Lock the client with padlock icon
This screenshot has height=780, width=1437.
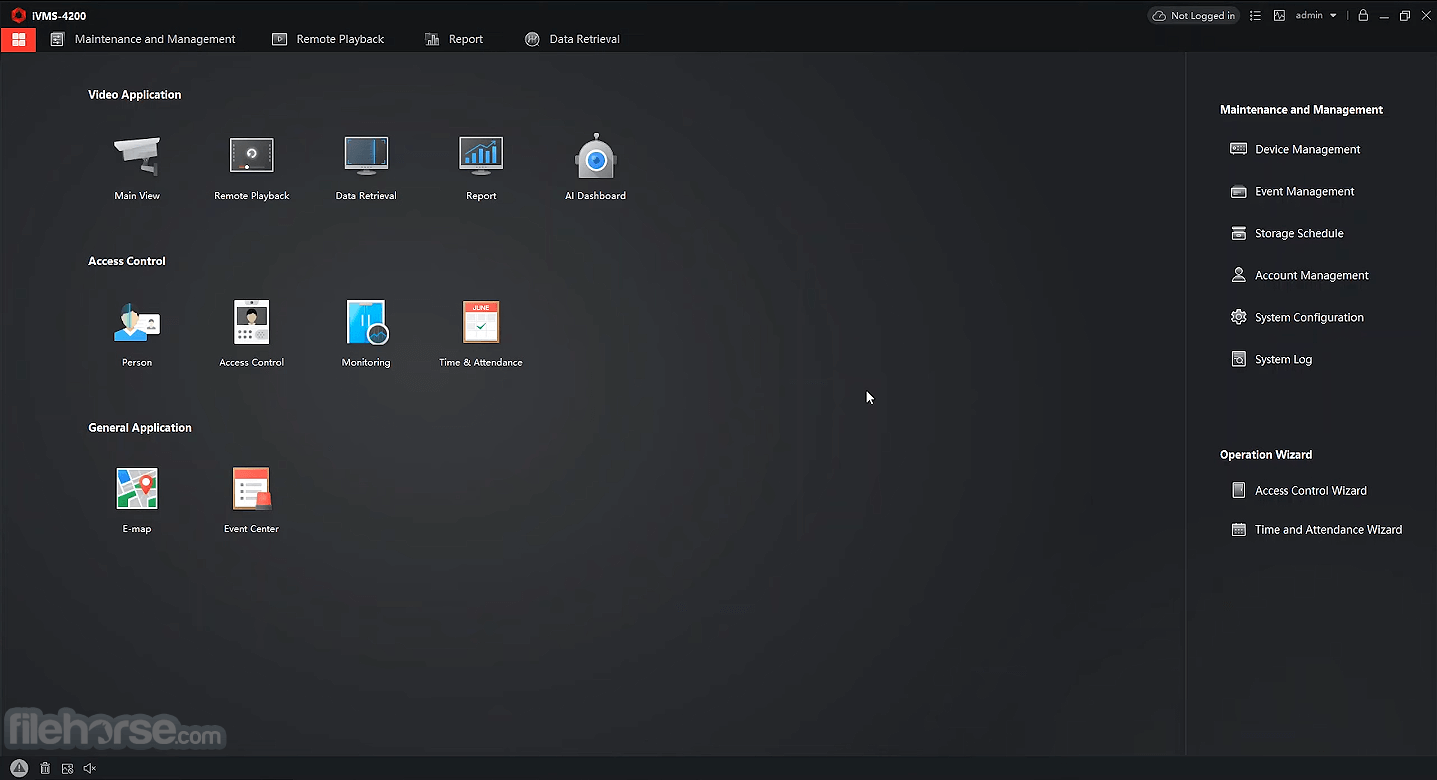1363,15
